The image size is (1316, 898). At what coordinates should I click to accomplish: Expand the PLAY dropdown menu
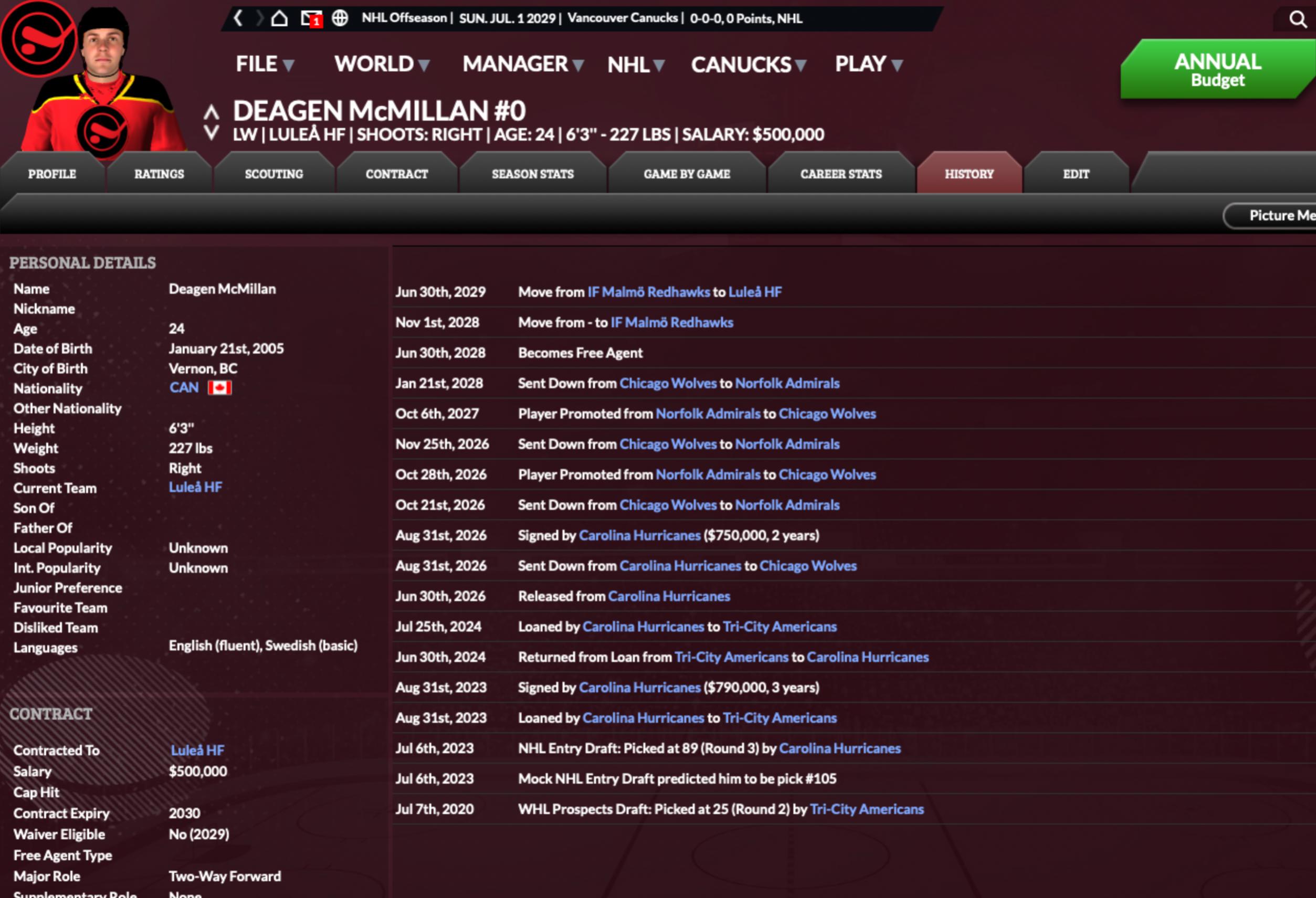(x=868, y=64)
